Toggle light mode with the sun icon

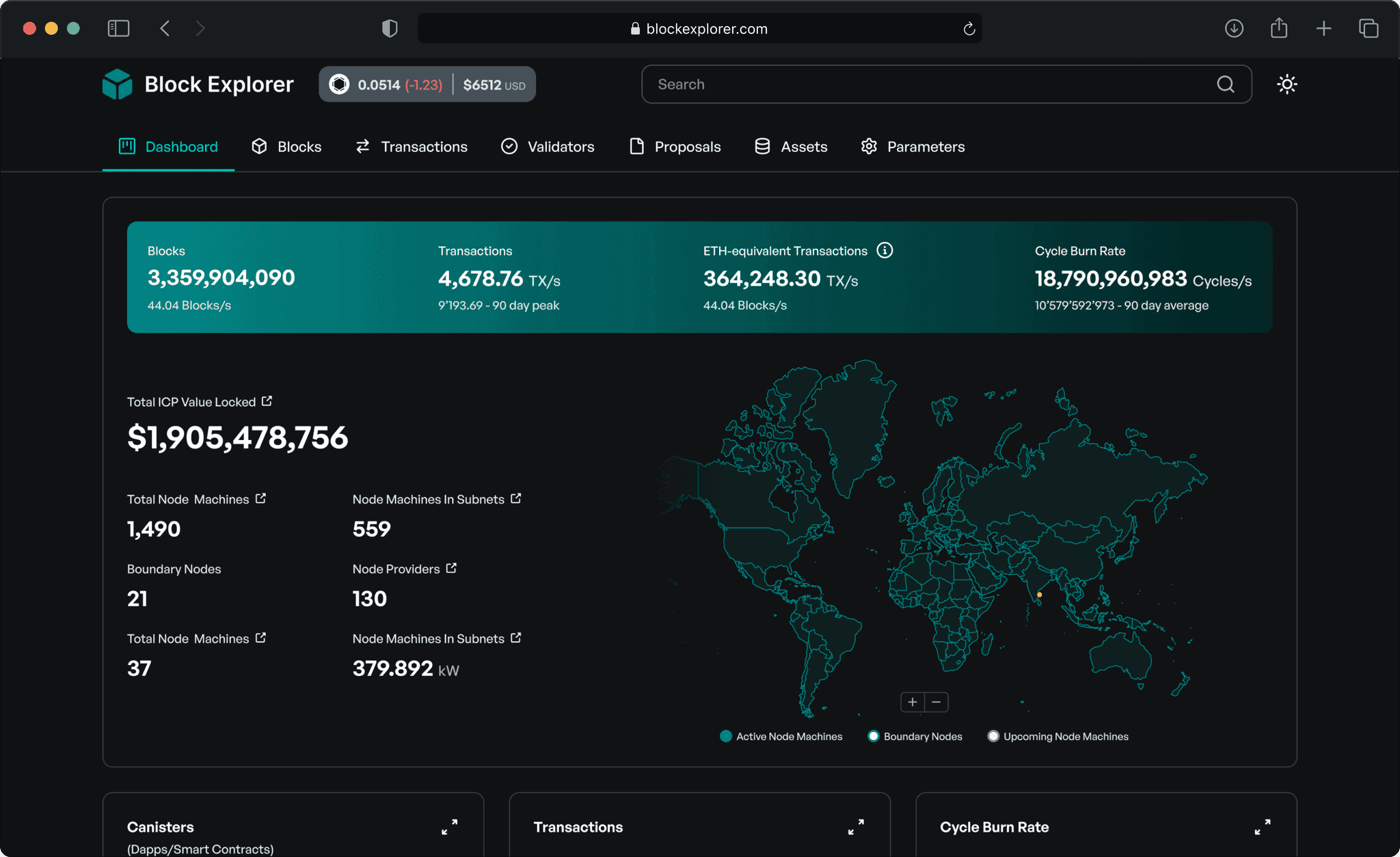click(x=1287, y=84)
